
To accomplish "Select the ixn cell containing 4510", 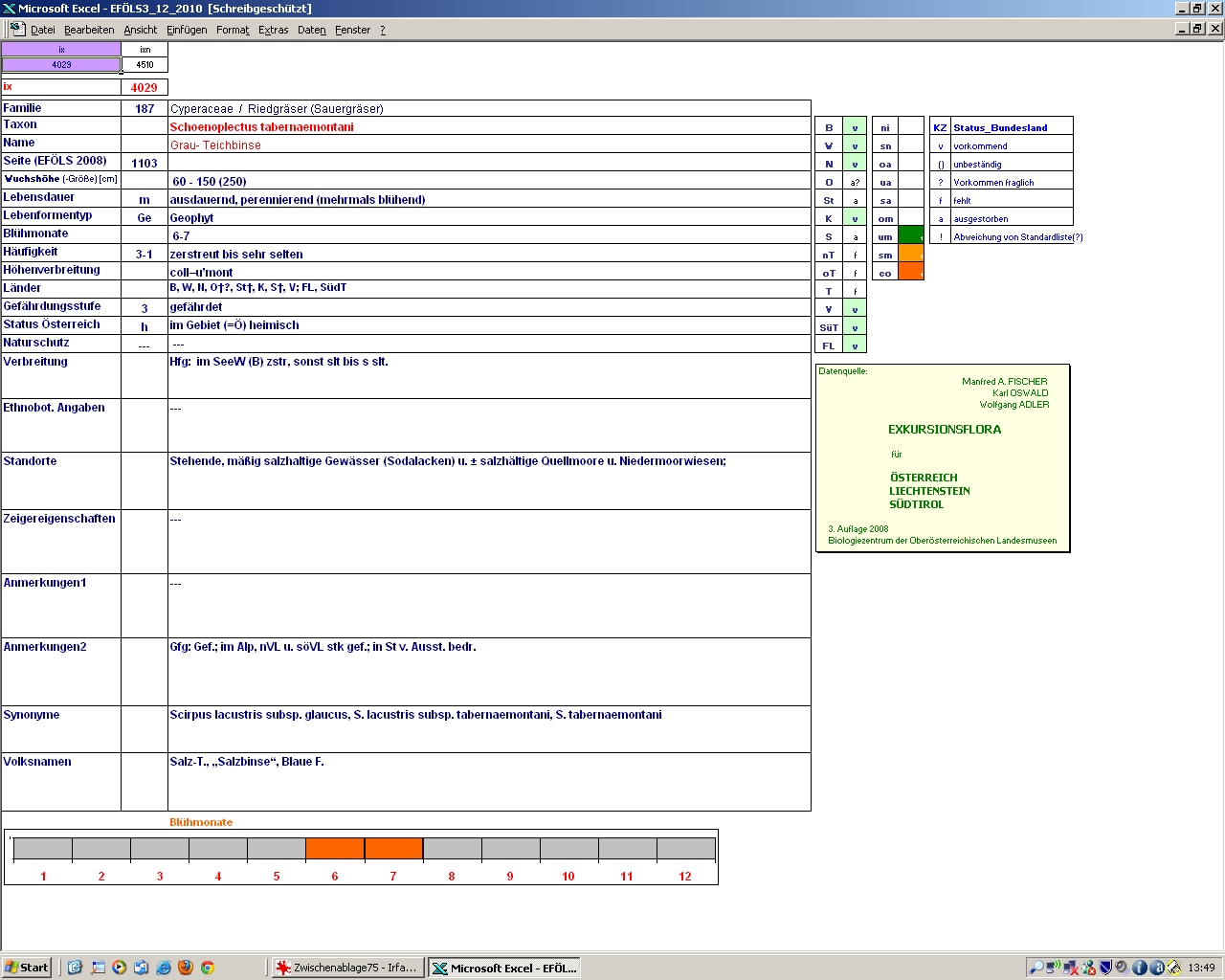I will (x=145, y=65).
